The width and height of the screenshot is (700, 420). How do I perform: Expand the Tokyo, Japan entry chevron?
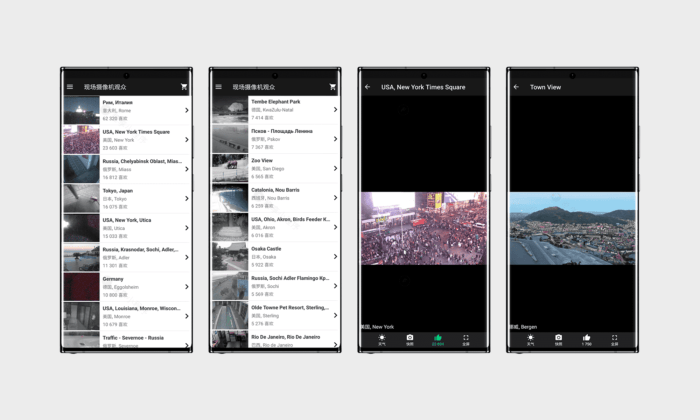186,198
